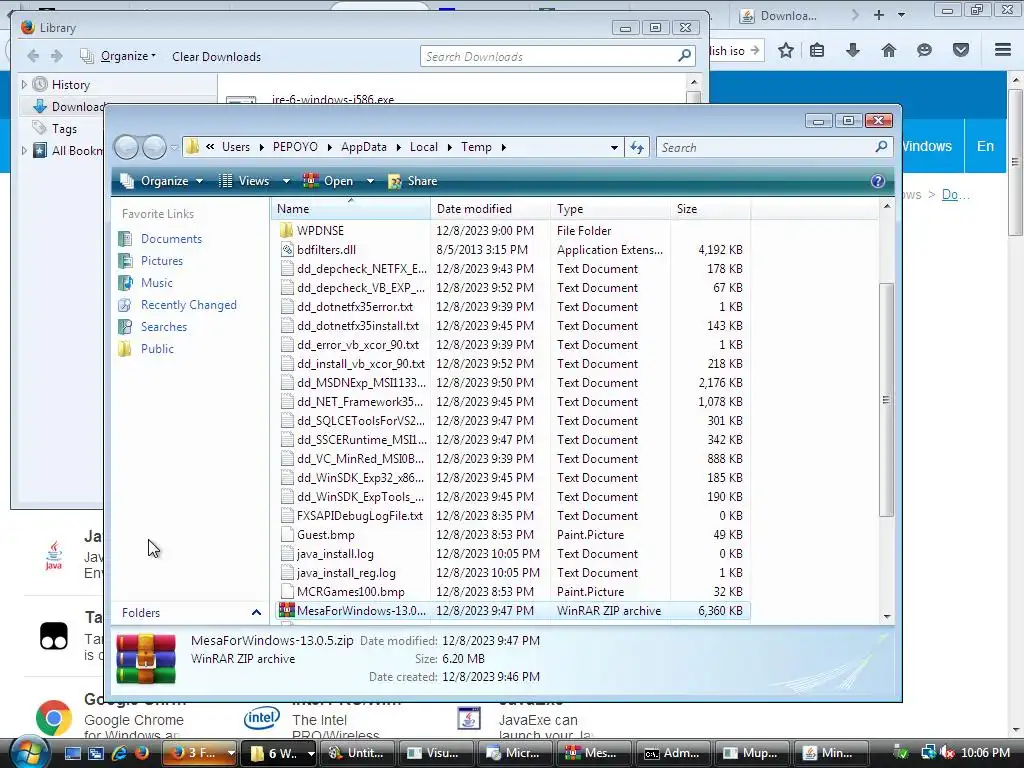Click the Views toolbar icon
The height and width of the screenshot is (768, 1024).
tap(225, 181)
